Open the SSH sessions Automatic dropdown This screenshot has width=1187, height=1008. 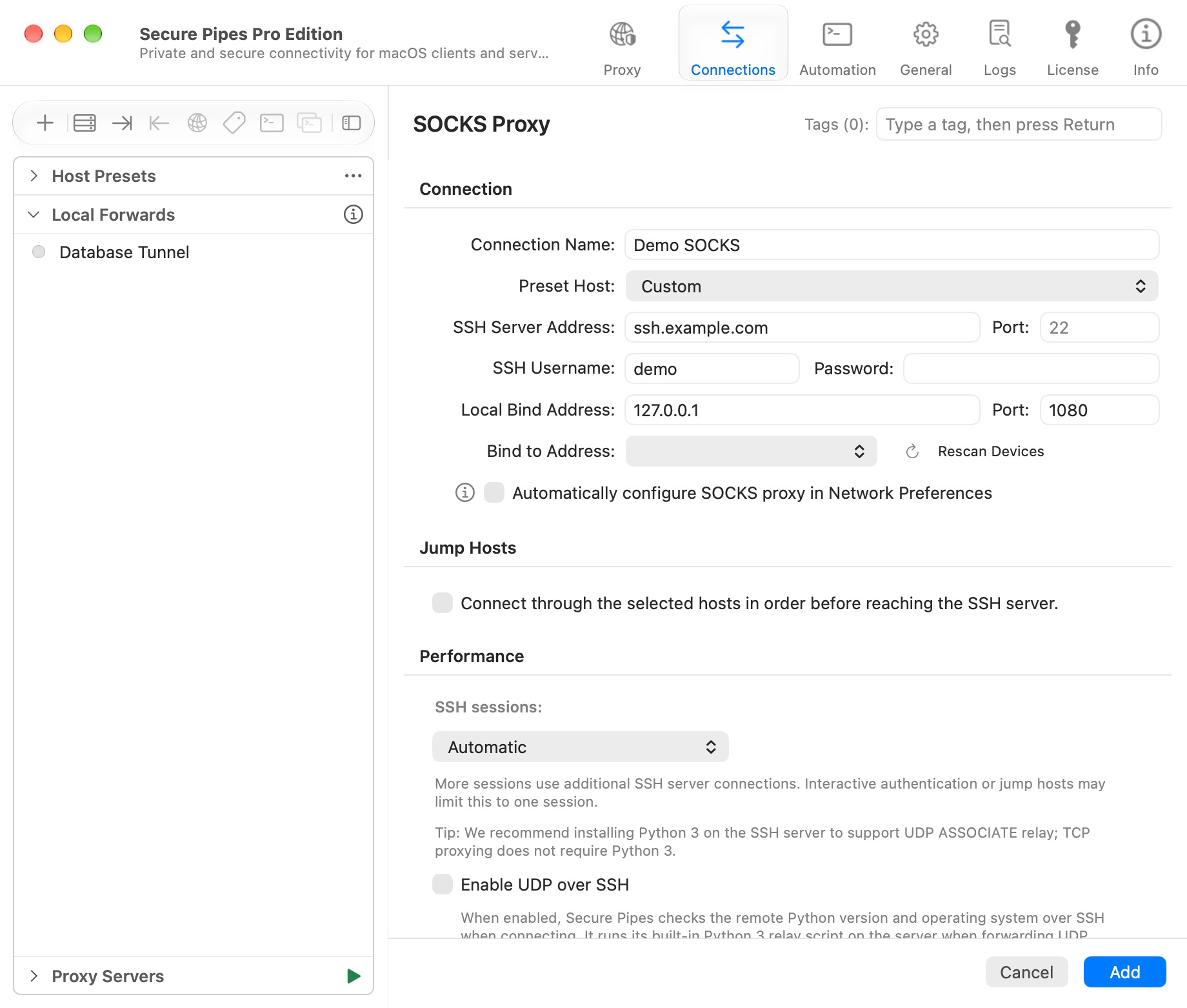point(581,747)
